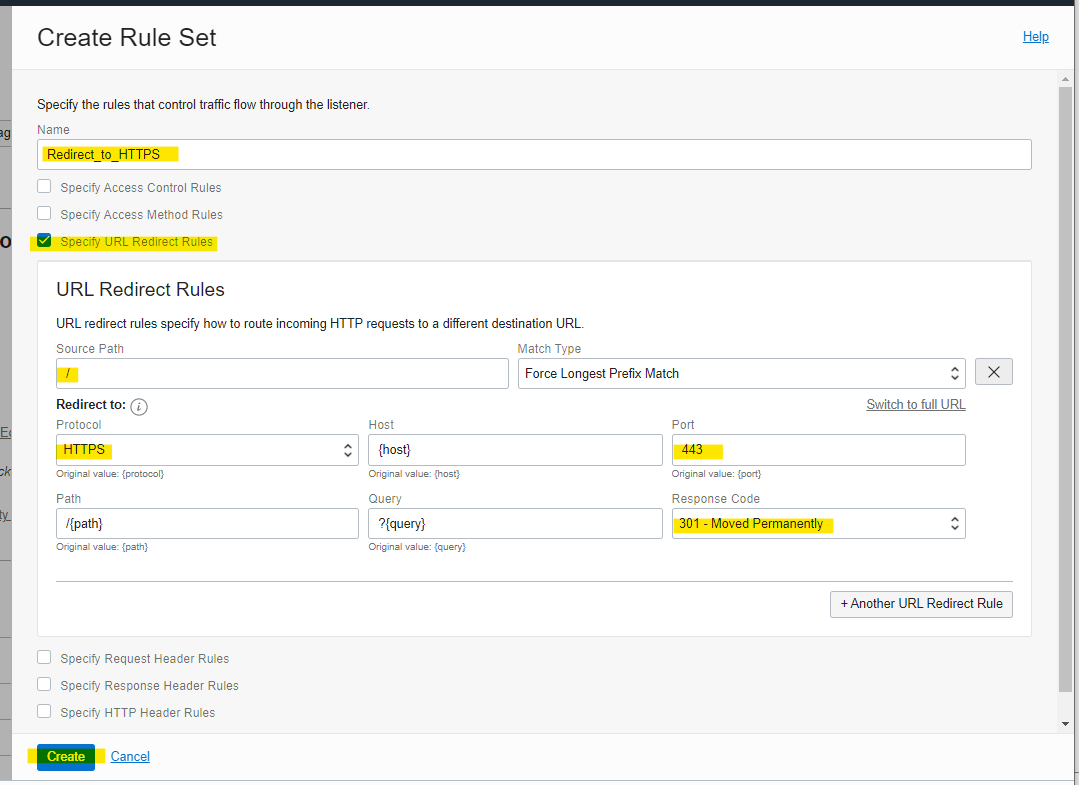Add Another URL Redirect Rule
The width and height of the screenshot is (1079, 785).
click(x=920, y=604)
